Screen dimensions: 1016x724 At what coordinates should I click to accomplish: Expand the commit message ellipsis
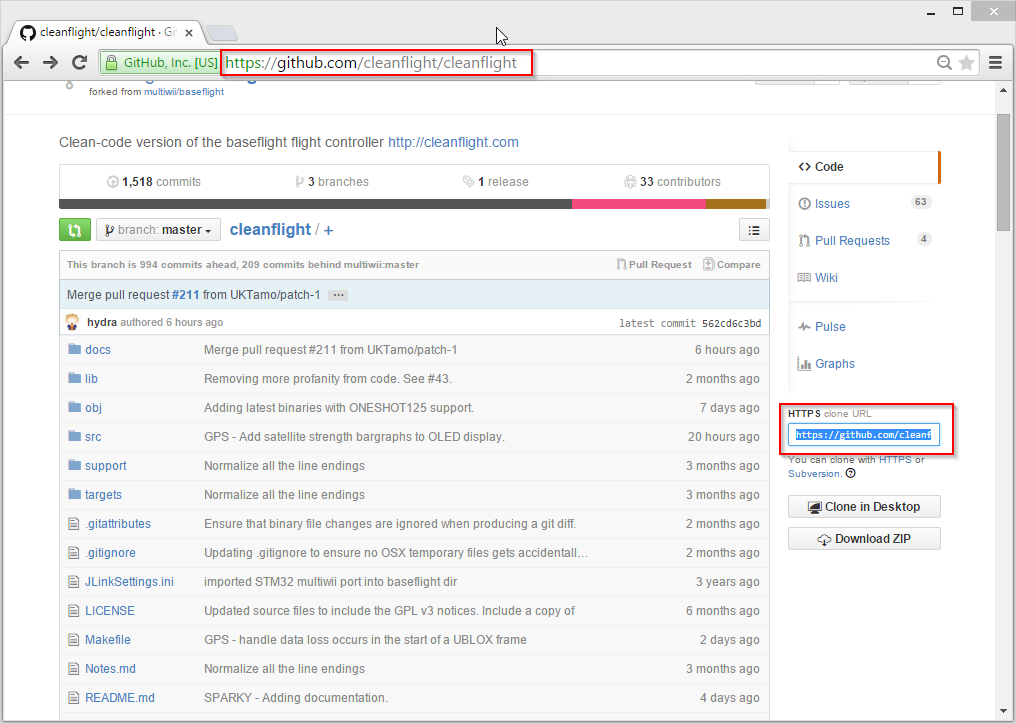pos(338,295)
